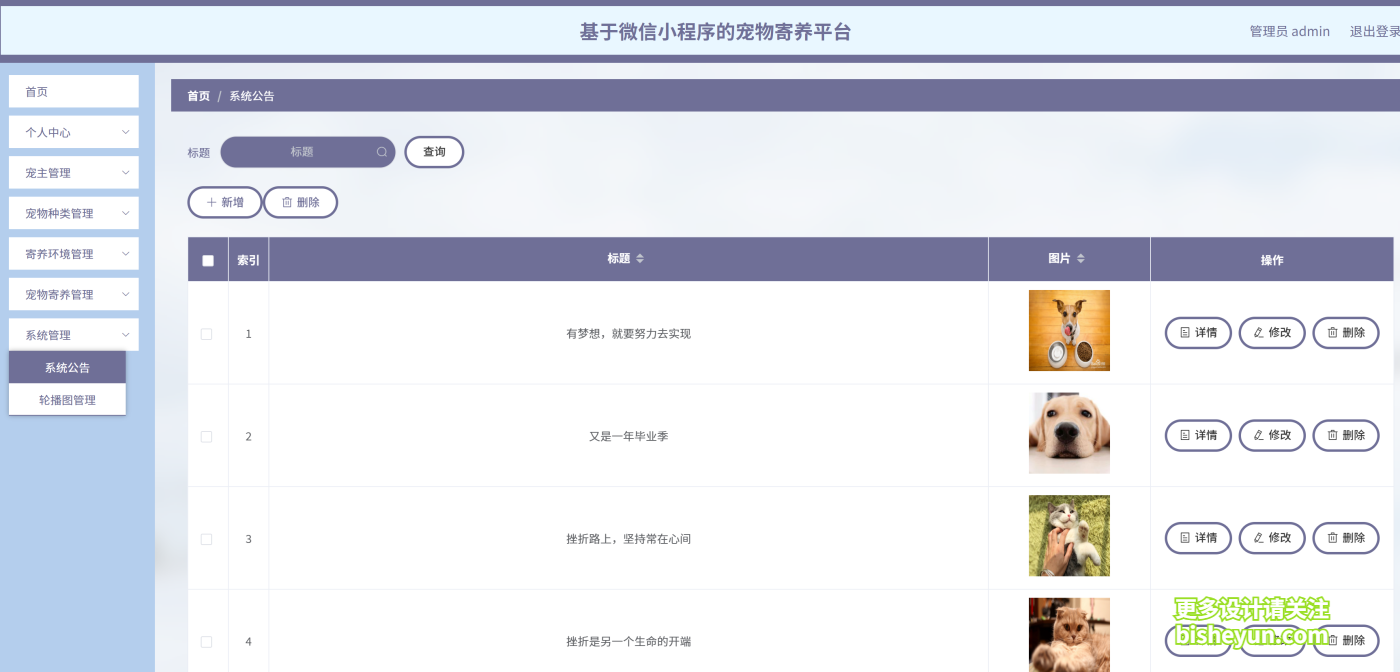The width and height of the screenshot is (1400, 672).
Task: Click 删除 for 挫折路上，坚持常在心间
Action: 1346,538
